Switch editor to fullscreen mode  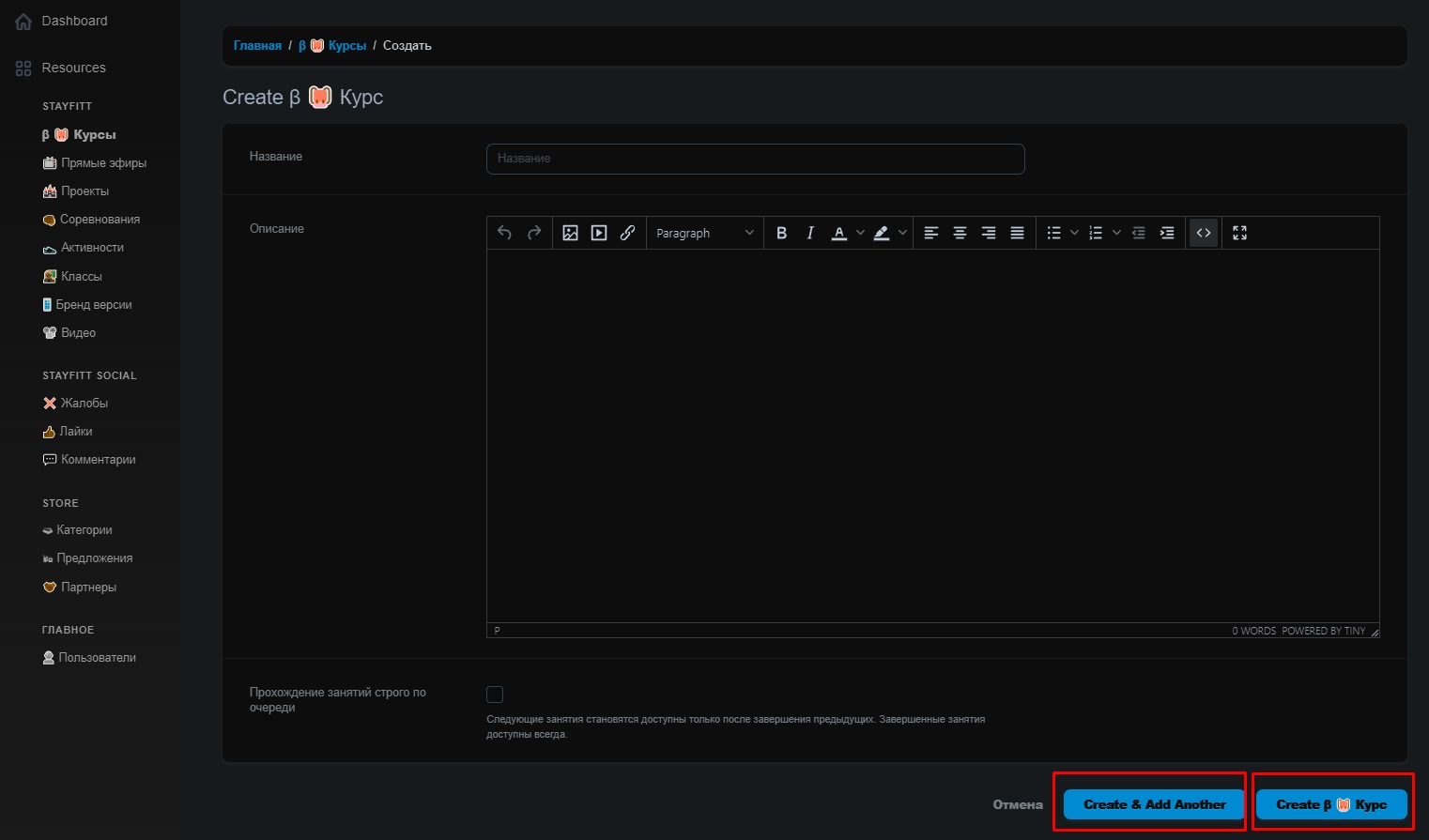(x=1239, y=233)
